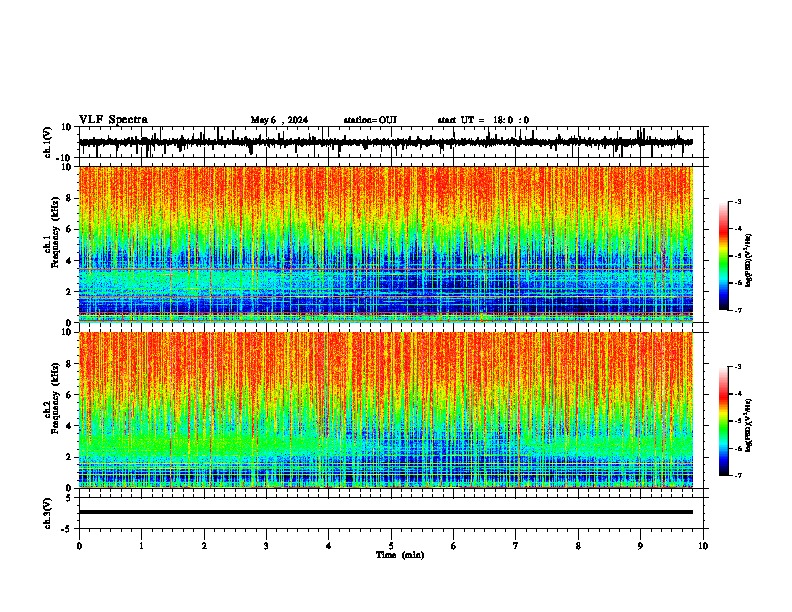The image size is (792, 612).
Task: Click the ch.1 spectrogram 8 kHz tick label
Action: click(x=70, y=198)
